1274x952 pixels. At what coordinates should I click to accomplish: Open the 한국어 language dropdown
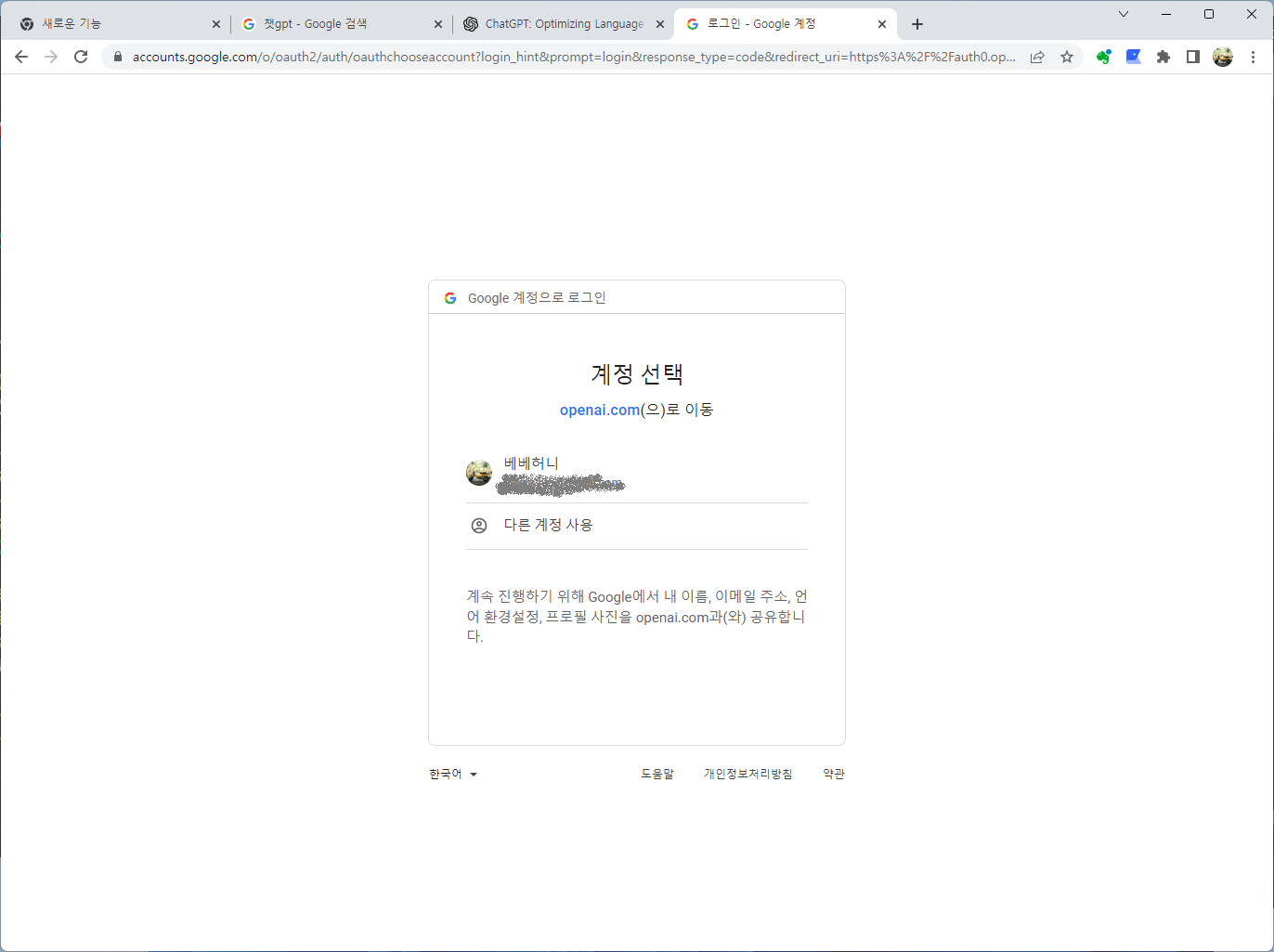[x=453, y=774]
